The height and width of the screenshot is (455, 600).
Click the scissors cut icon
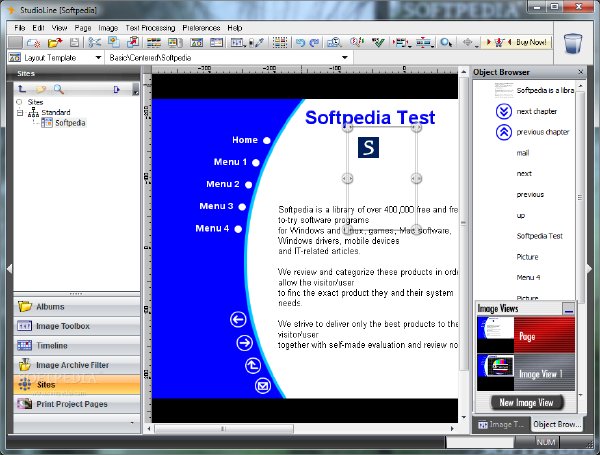click(x=94, y=42)
